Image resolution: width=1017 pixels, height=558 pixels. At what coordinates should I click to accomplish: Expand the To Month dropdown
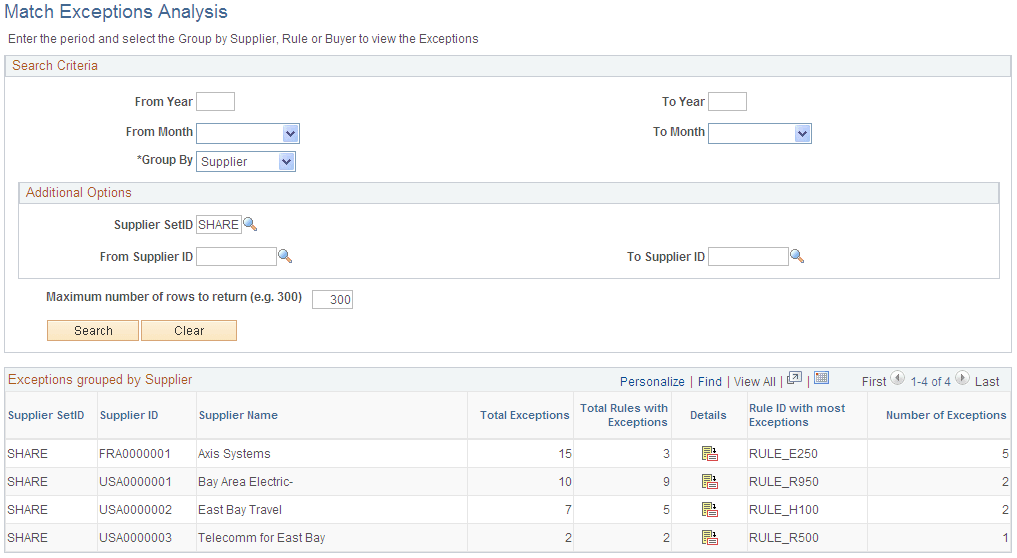point(802,134)
